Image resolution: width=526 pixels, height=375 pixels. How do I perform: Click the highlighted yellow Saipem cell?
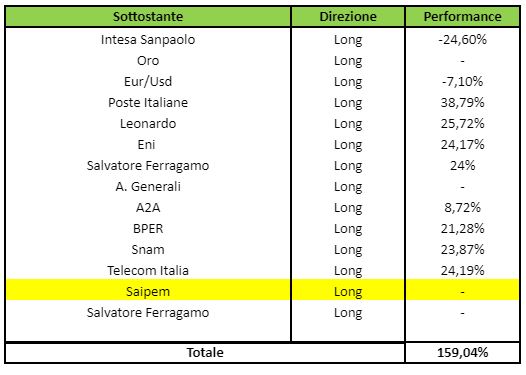[148, 290]
